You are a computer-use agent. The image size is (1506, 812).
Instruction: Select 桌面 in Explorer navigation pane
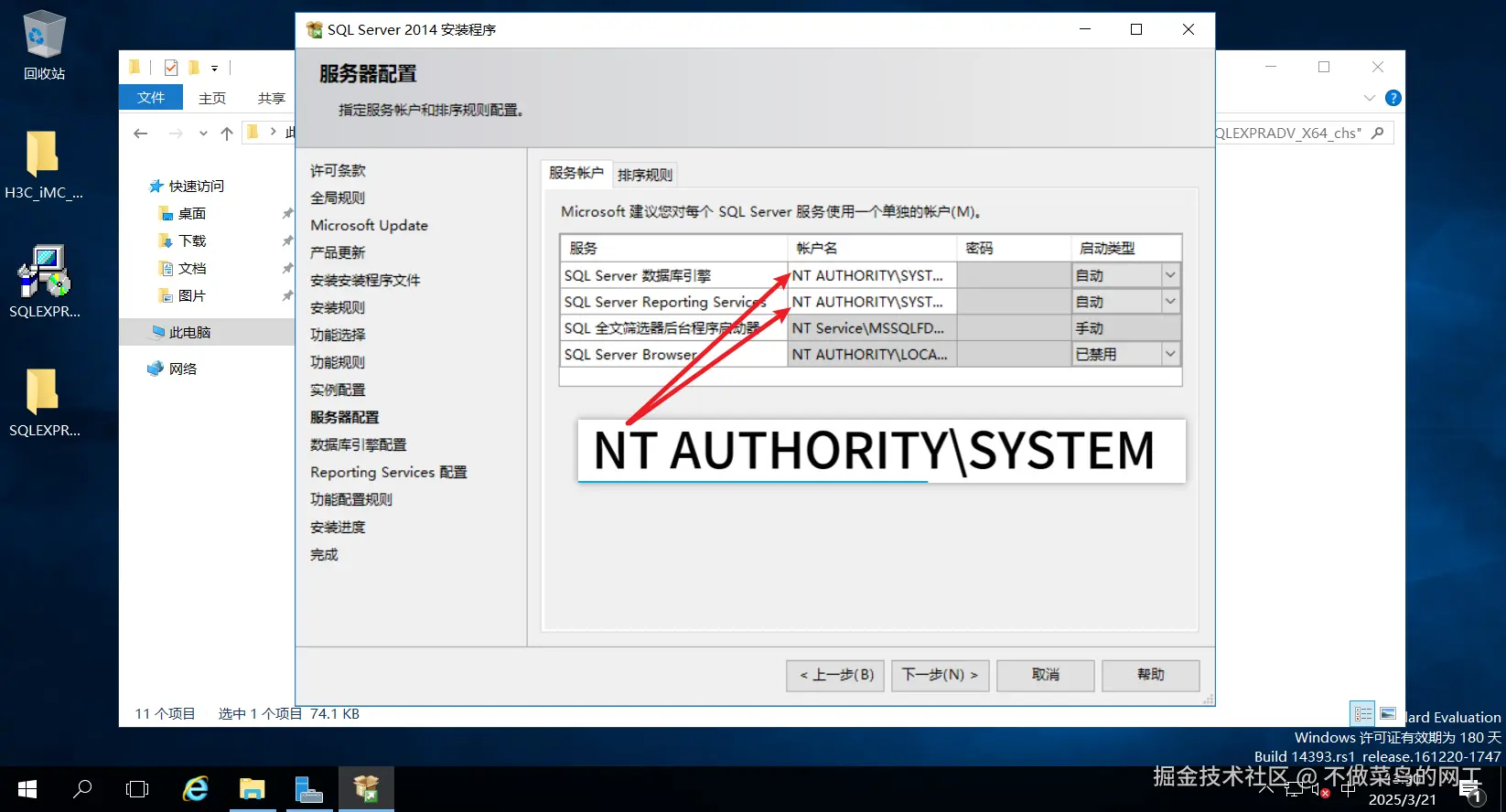191,213
